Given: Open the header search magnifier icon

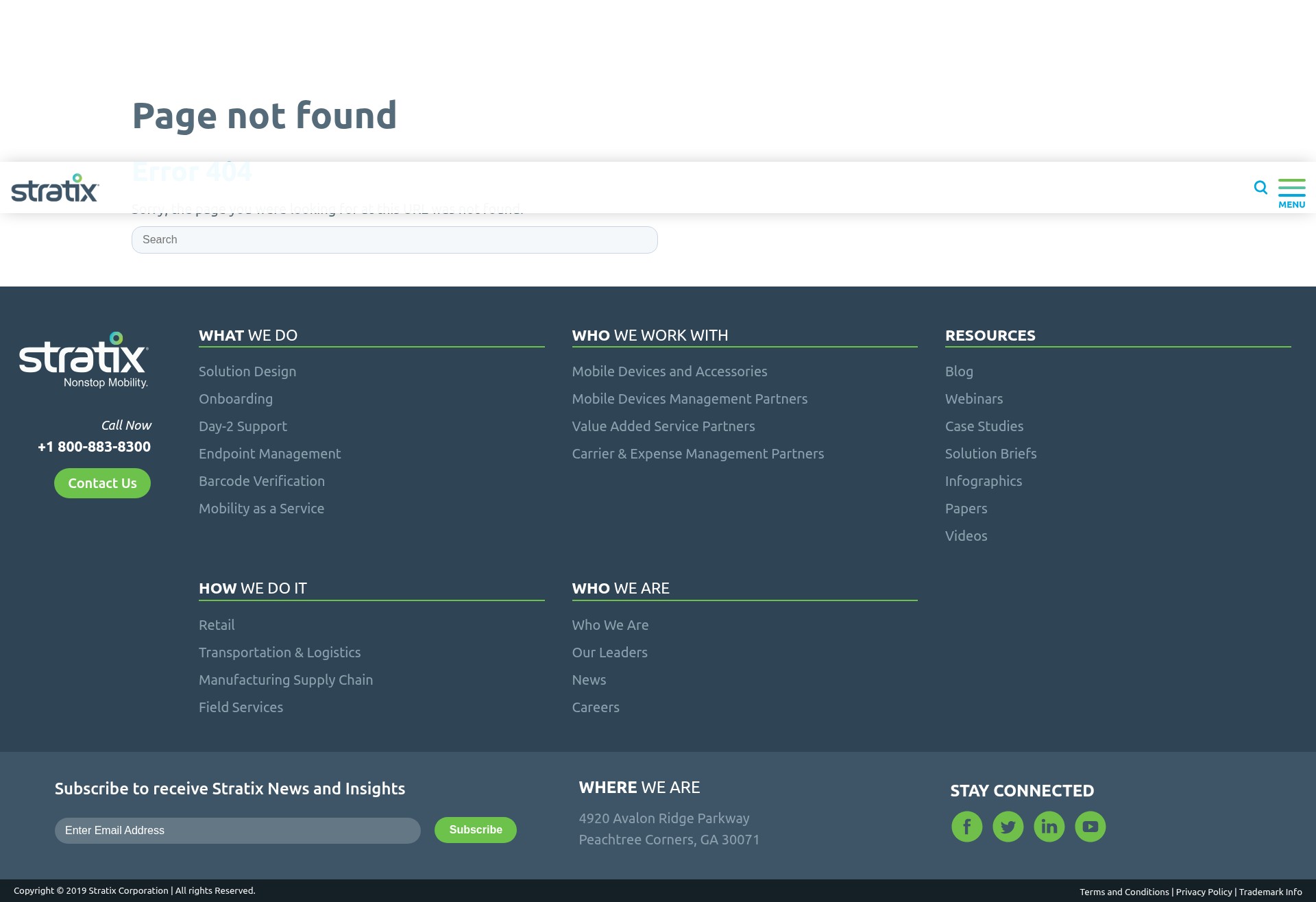Looking at the screenshot, I should click(x=1260, y=187).
